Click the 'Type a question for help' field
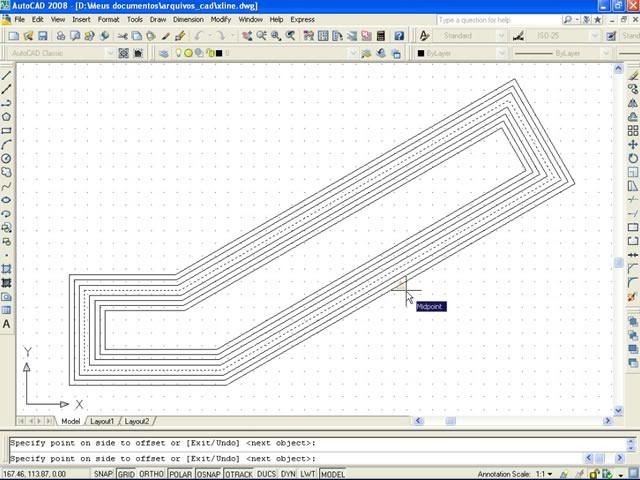This screenshot has width=640, height=480. pyautogui.click(x=497, y=20)
